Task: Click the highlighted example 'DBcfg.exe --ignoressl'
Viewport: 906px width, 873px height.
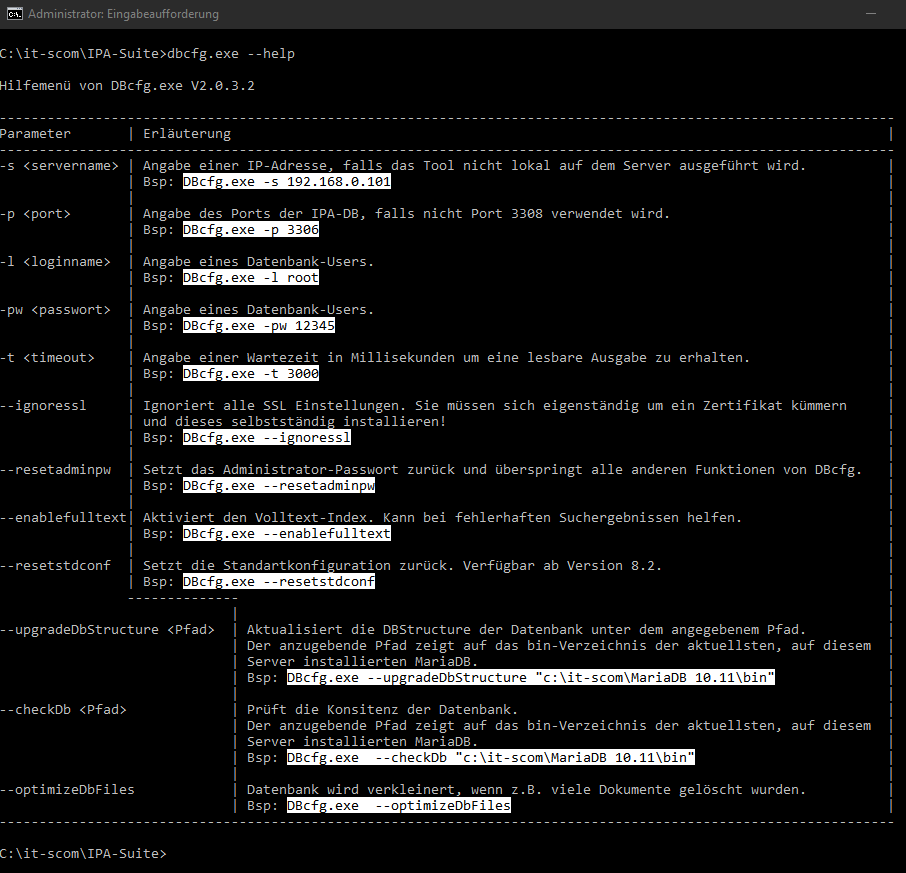Action: [266, 438]
